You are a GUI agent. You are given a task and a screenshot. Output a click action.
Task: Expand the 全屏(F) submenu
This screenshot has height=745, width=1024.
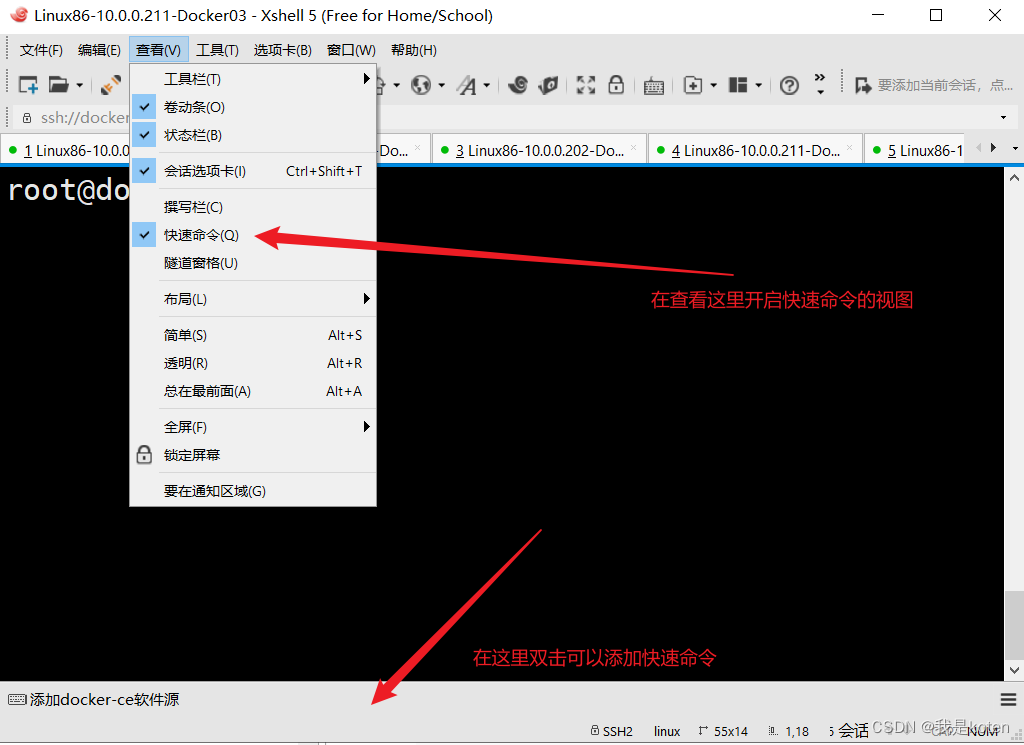[x=253, y=427]
